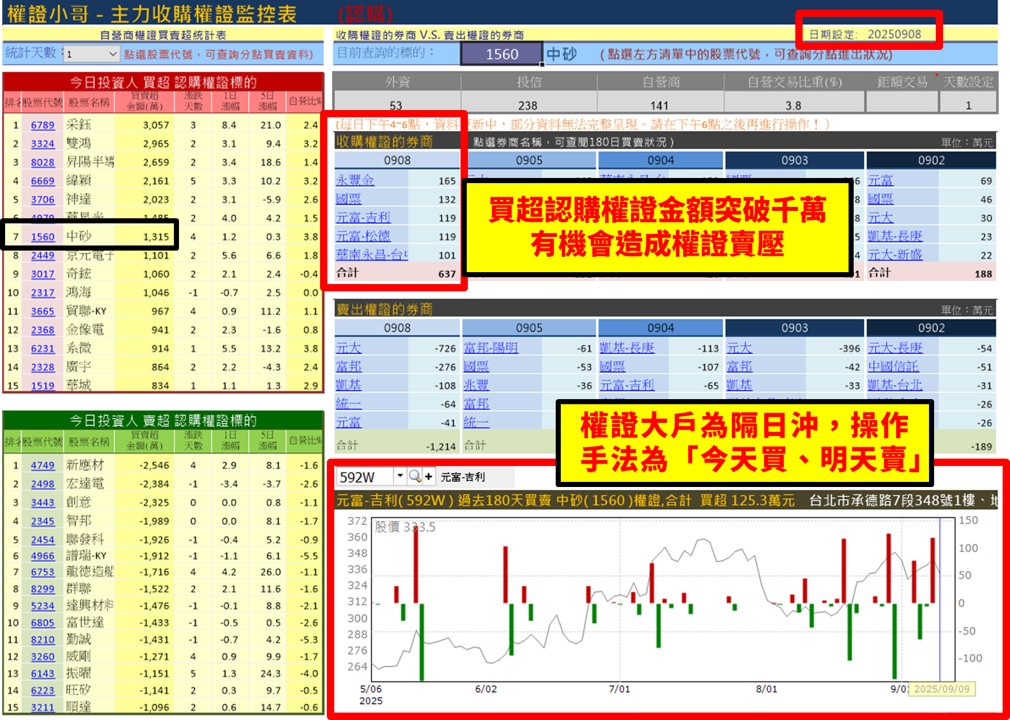The image size is (1010, 720).
Task: Open stock code 2454 聯發科 link
Action: pos(43,540)
